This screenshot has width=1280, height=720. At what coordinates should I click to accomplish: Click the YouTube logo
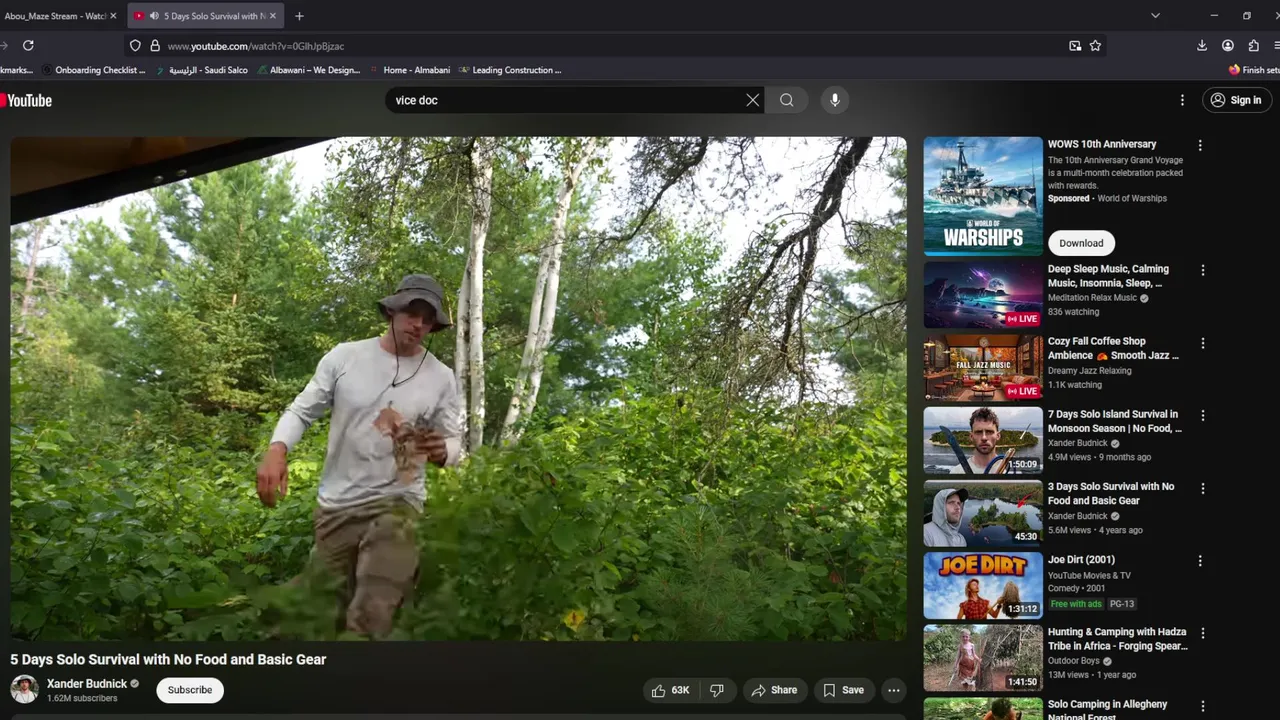coord(26,100)
